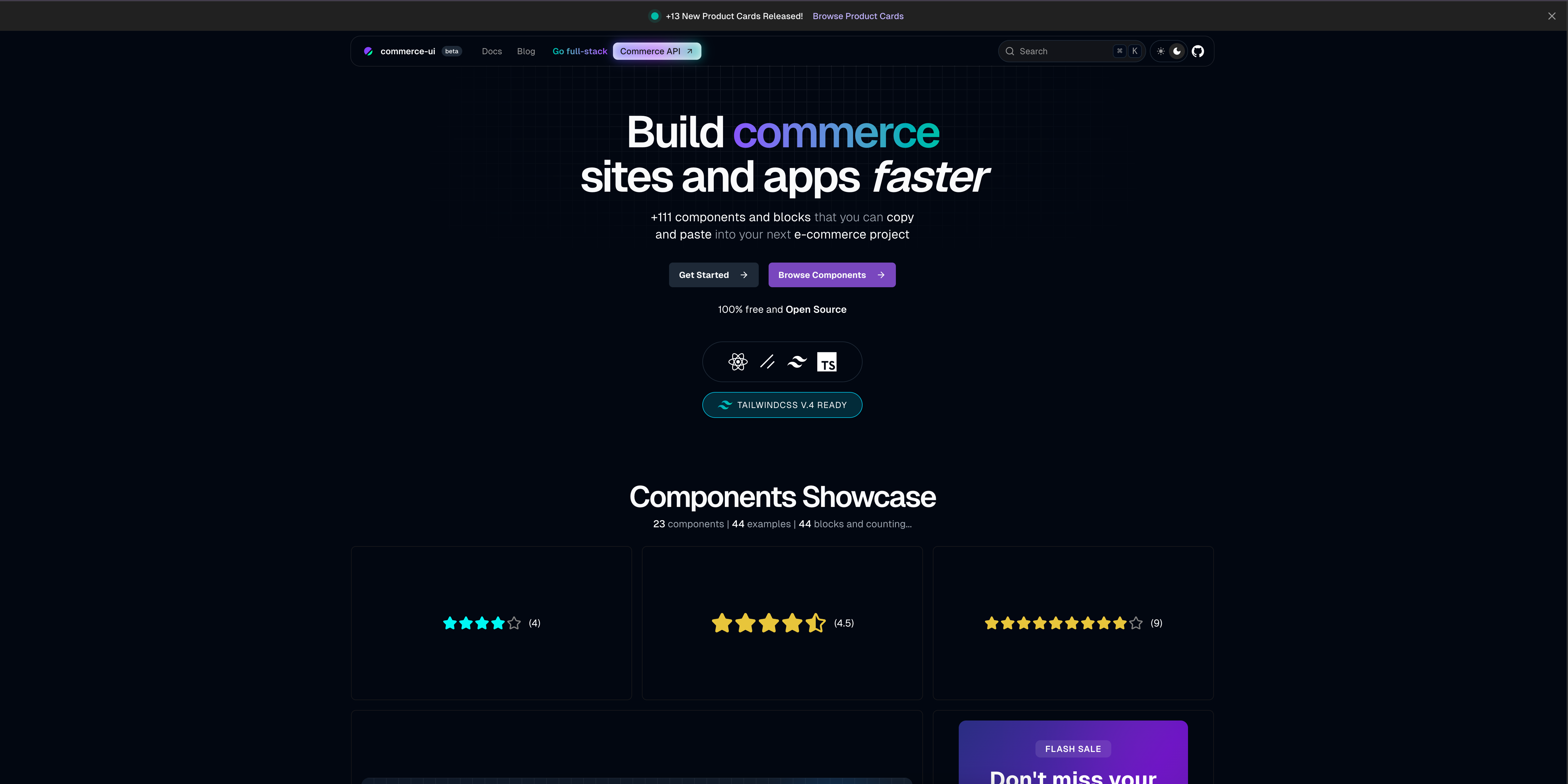Select the shadcn/ui slash icon

[767, 361]
